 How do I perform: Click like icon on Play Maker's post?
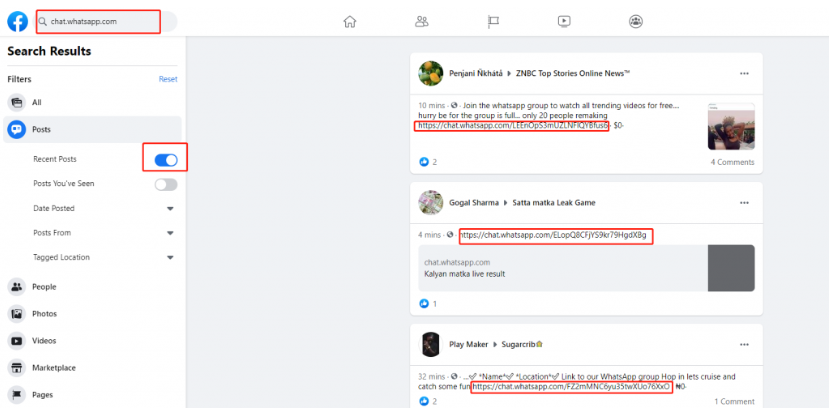[x=423, y=401]
